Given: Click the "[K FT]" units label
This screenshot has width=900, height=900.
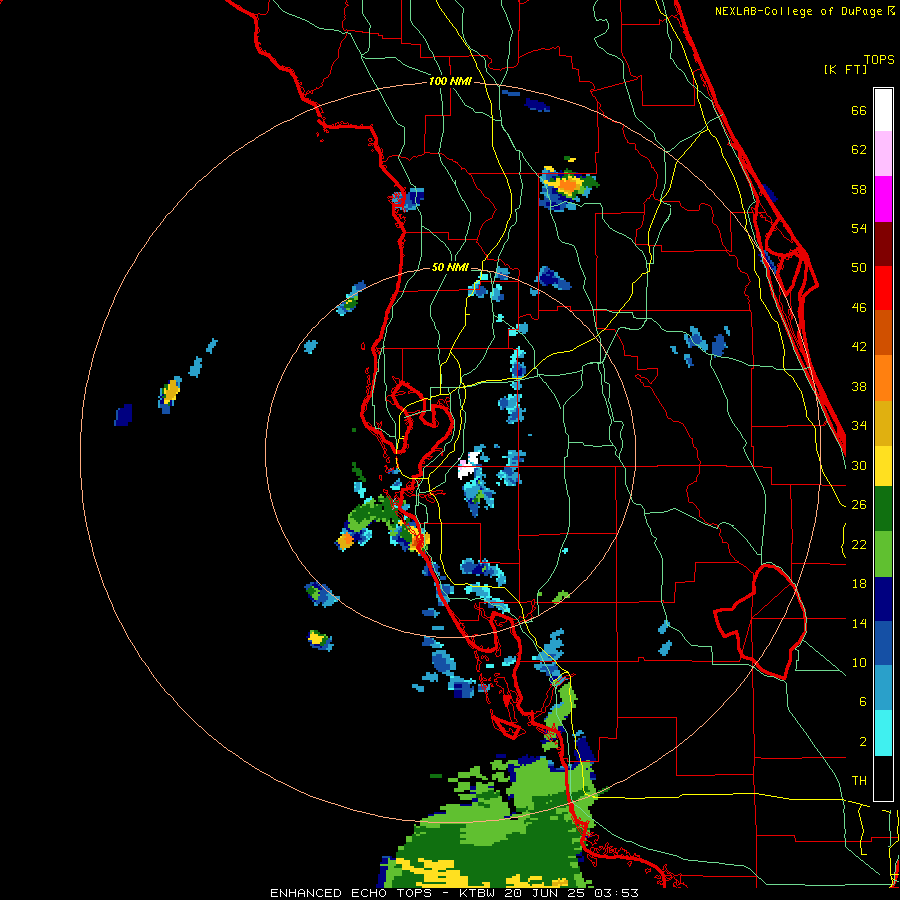Looking at the screenshot, I should coord(845,69).
